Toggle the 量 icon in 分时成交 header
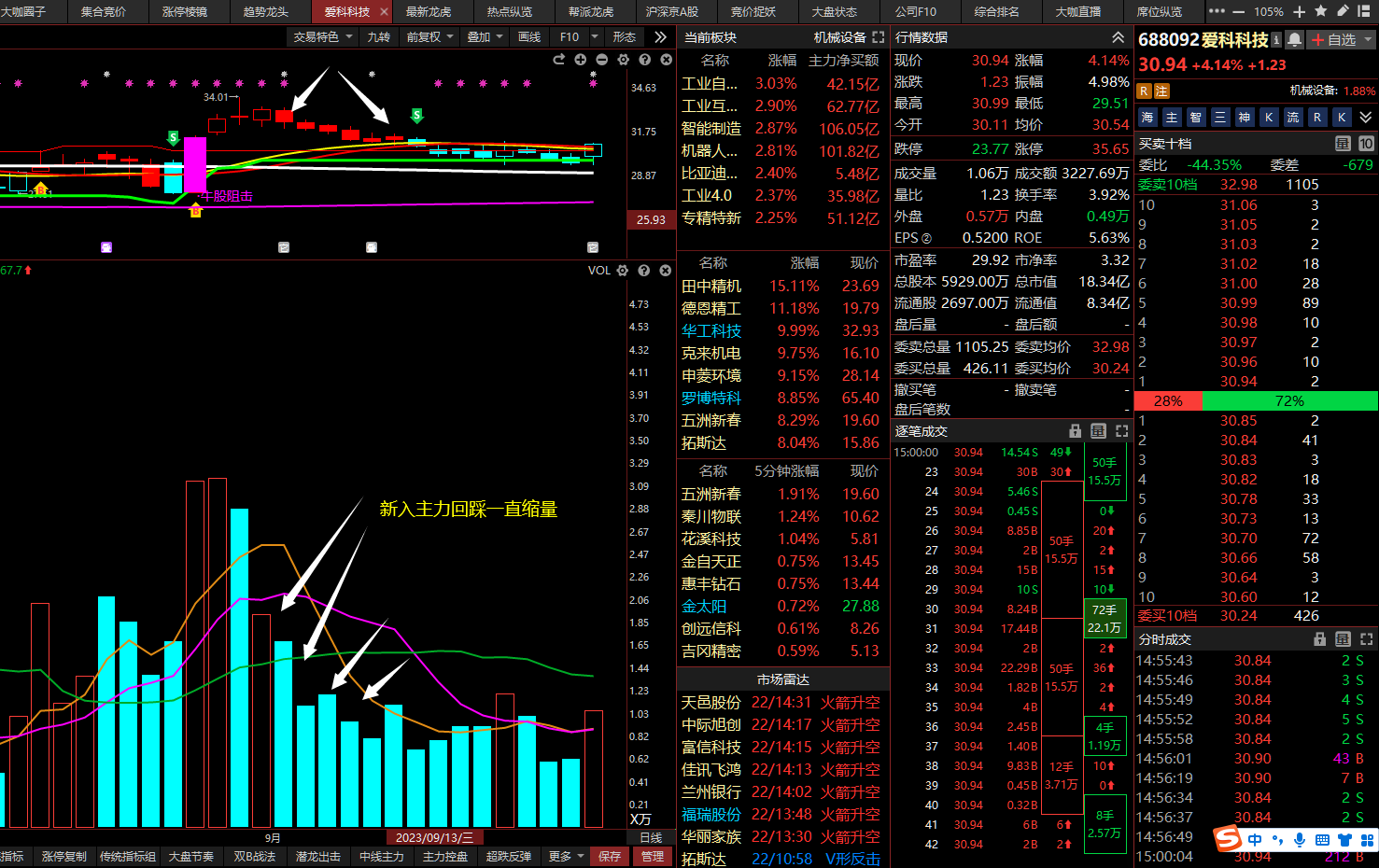The height and width of the screenshot is (868, 1379). (x=1343, y=639)
